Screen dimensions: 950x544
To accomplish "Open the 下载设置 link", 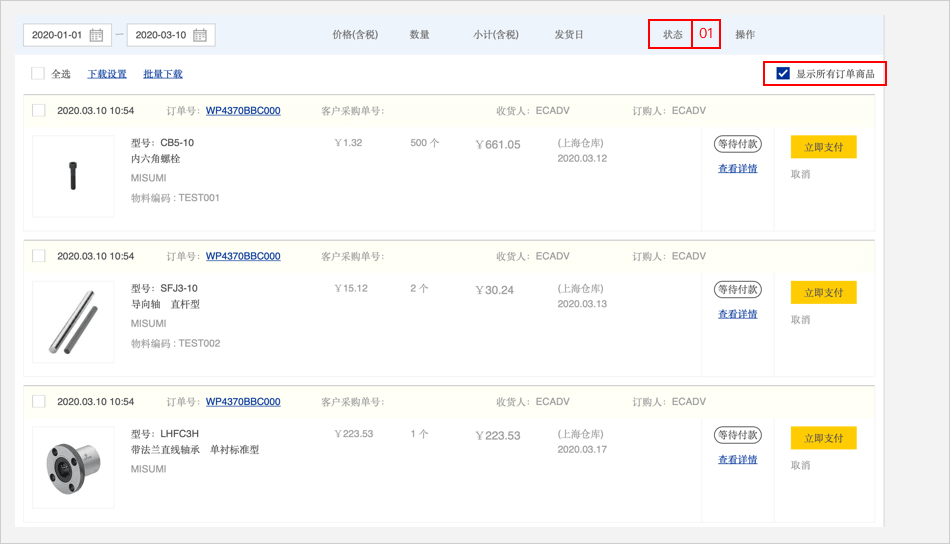I will [x=107, y=74].
